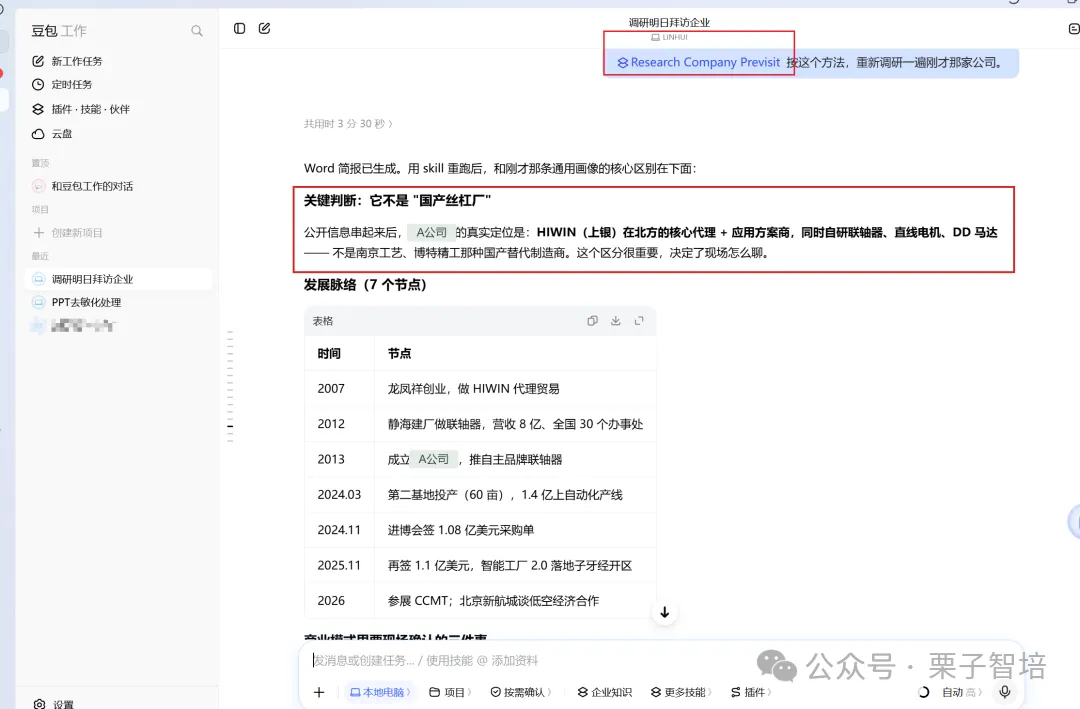Open 设置 at the sidebar bottom

[x=54, y=704]
